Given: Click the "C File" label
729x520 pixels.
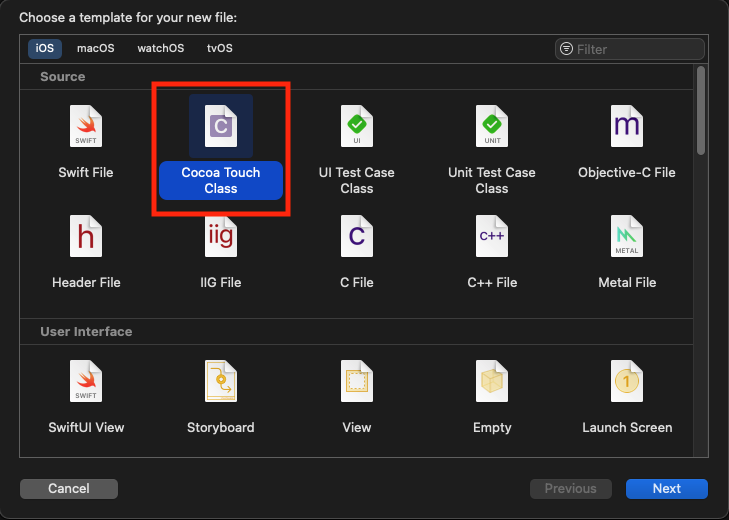Looking at the screenshot, I should [x=357, y=282].
